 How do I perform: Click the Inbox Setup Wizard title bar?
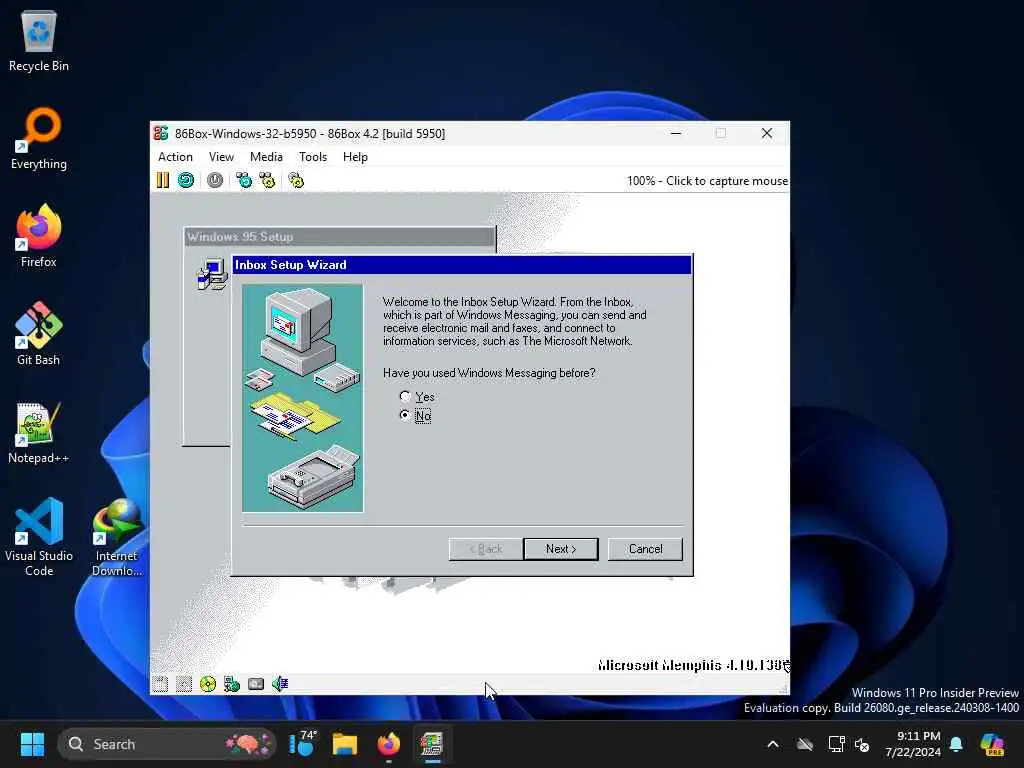(462, 264)
